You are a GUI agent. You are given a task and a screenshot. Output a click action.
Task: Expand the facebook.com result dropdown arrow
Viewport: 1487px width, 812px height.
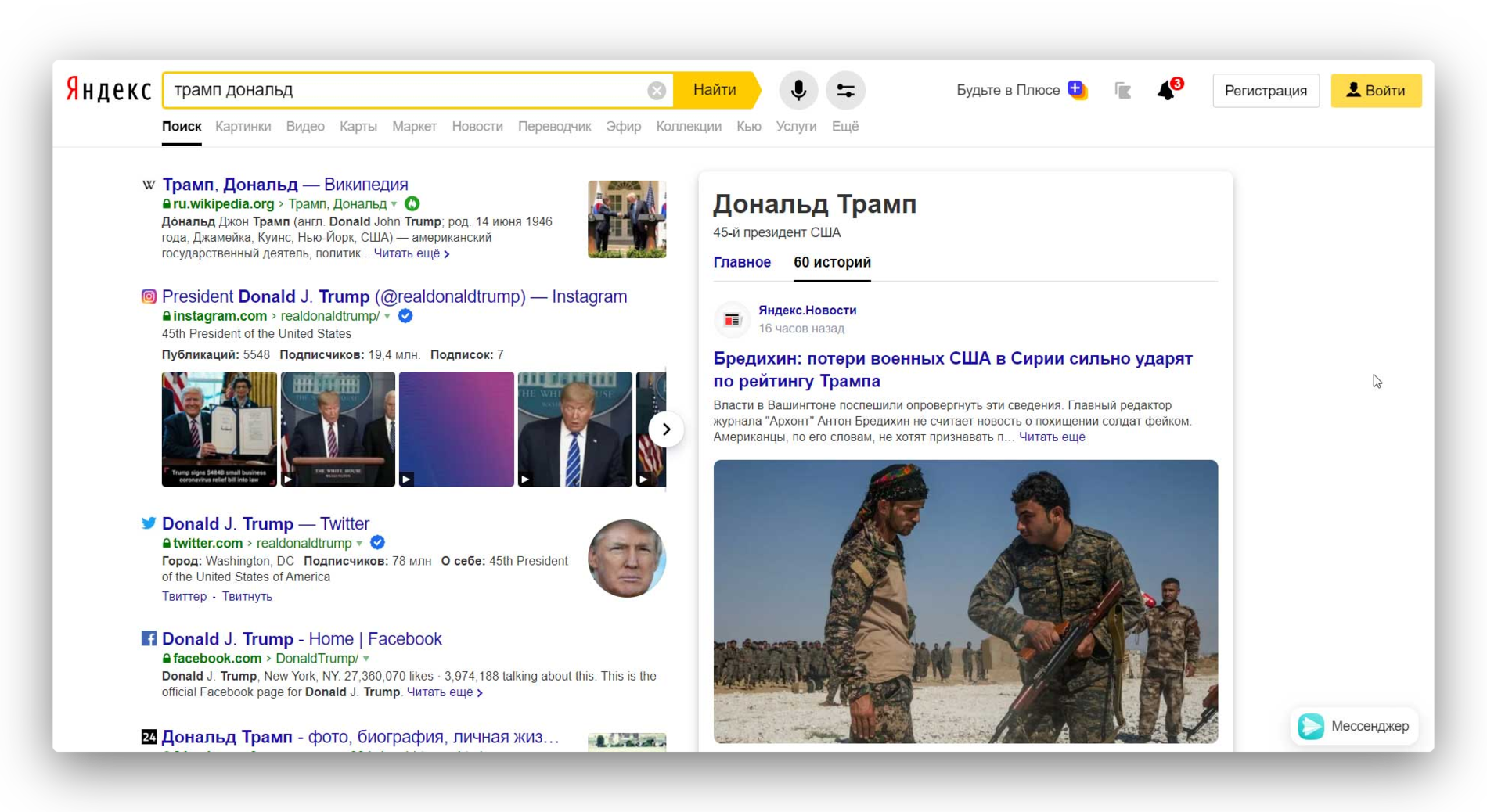(366, 659)
